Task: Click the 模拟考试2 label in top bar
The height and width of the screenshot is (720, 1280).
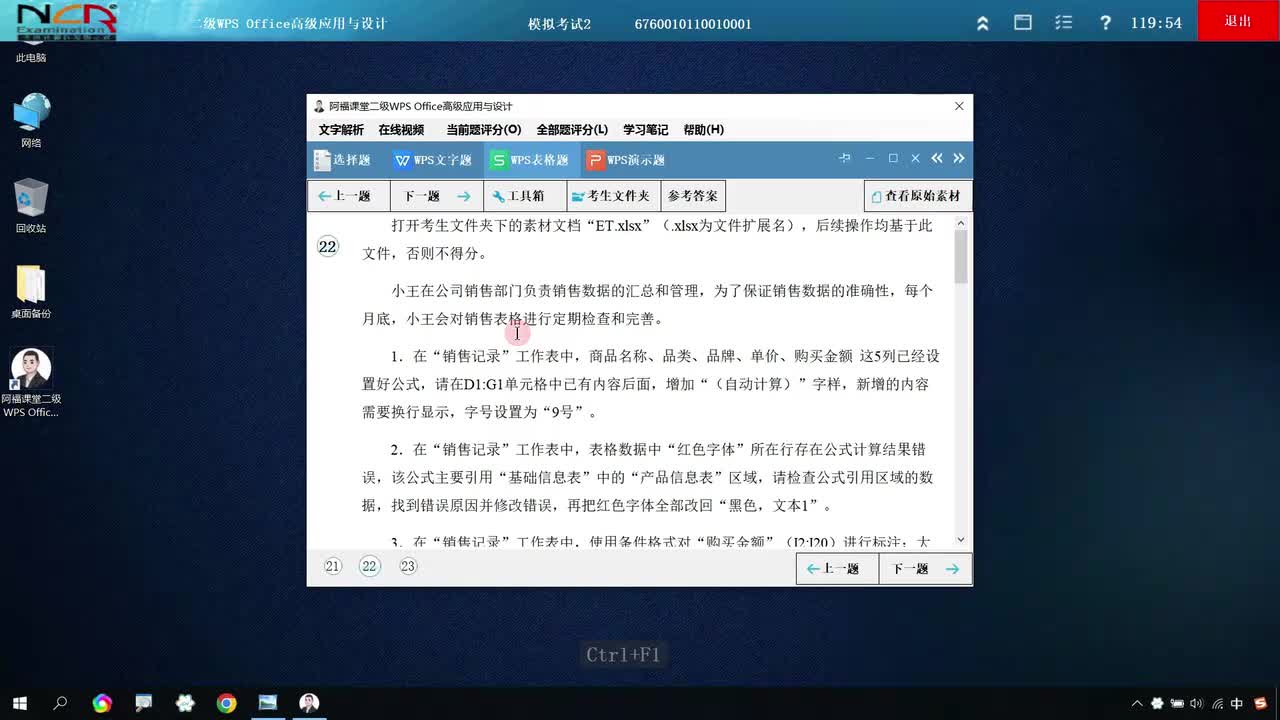Action: pyautogui.click(x=560, y=24)
